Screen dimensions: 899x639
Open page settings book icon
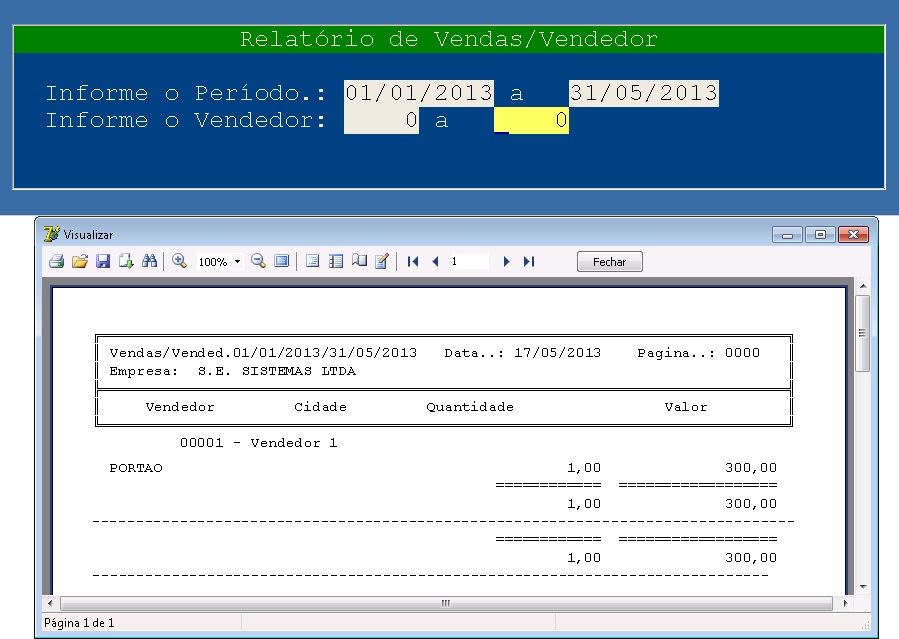tap(359, 261)
